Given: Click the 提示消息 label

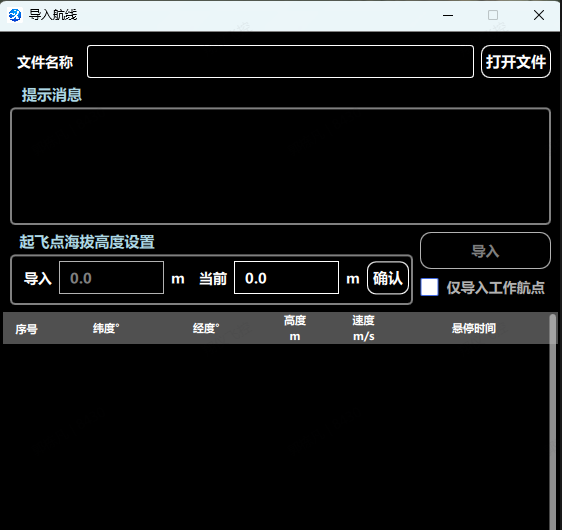Looking at the screenshot, I should [52, 95].
